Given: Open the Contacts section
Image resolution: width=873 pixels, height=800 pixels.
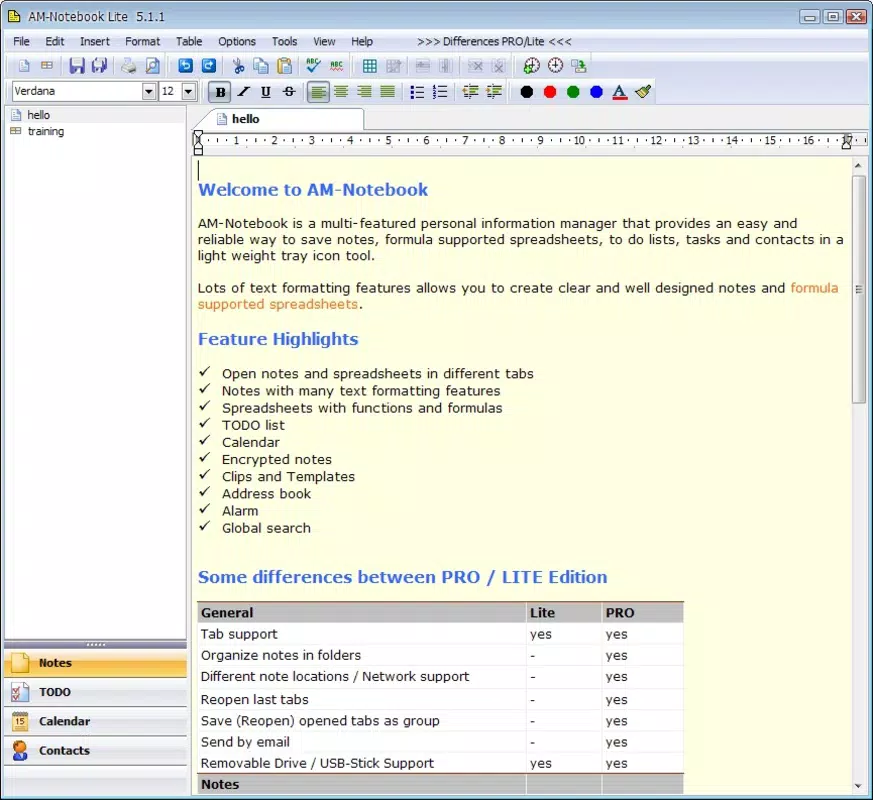Looking at the screenshot, I should [x=95, y=750].
